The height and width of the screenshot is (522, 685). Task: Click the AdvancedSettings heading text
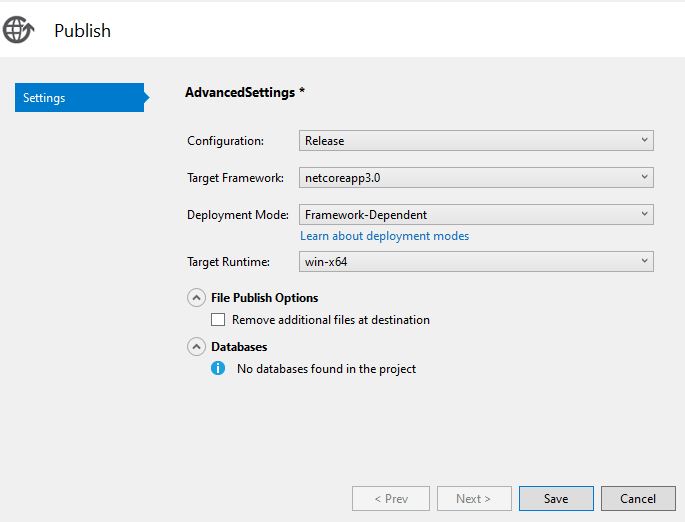240,93
